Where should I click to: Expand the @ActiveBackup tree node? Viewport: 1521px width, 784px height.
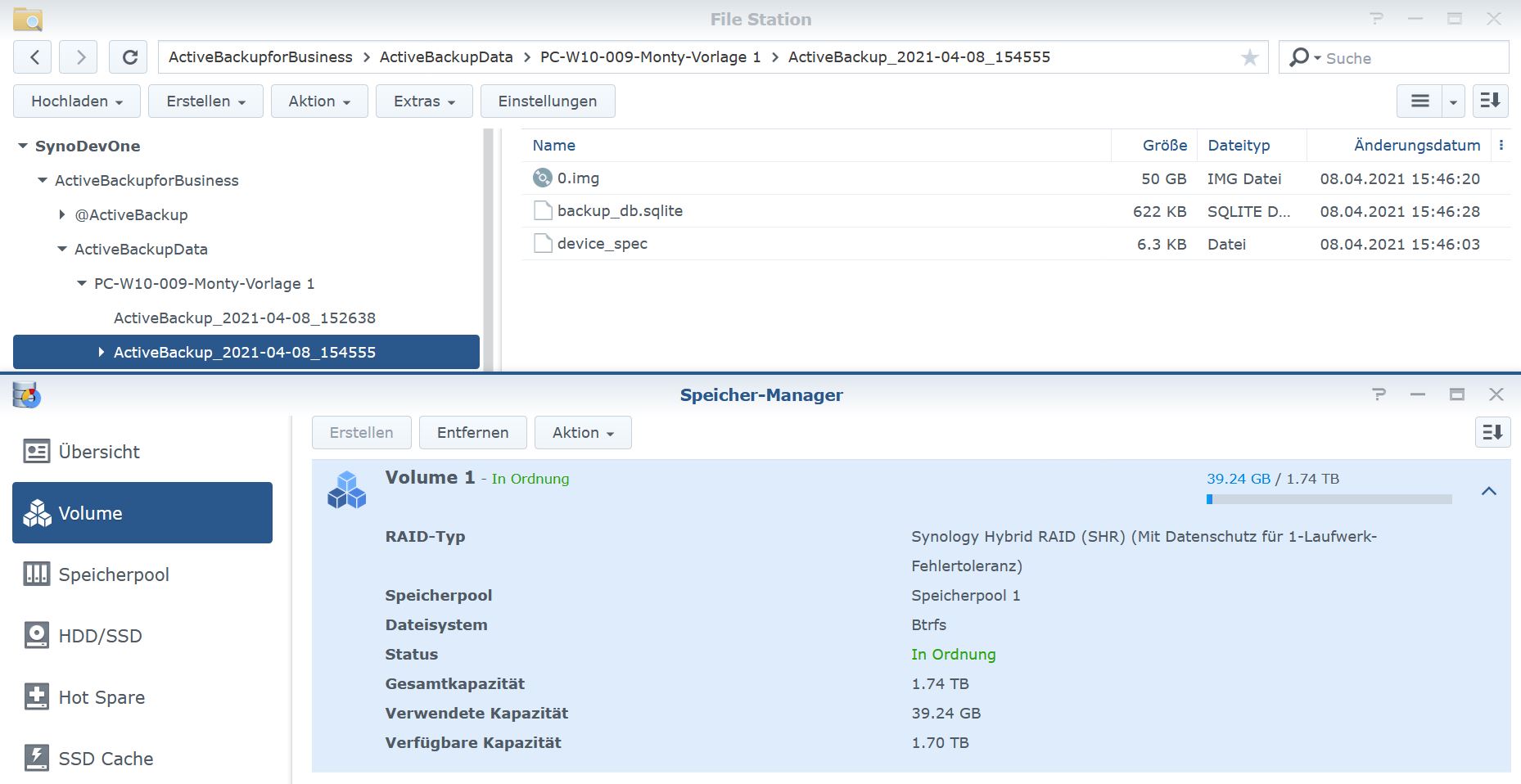61,214
